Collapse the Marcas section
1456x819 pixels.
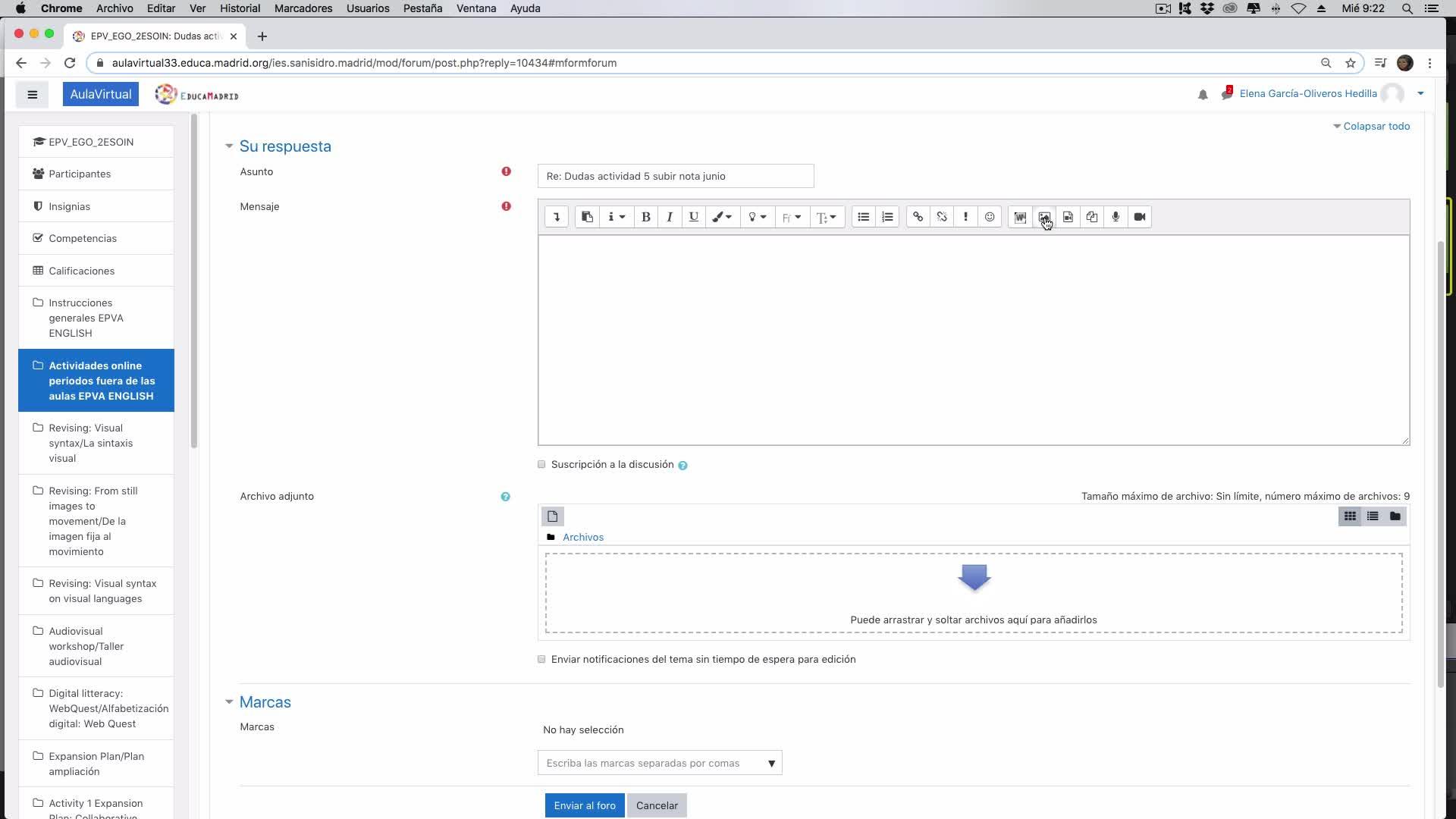click(x=229, y=702)
